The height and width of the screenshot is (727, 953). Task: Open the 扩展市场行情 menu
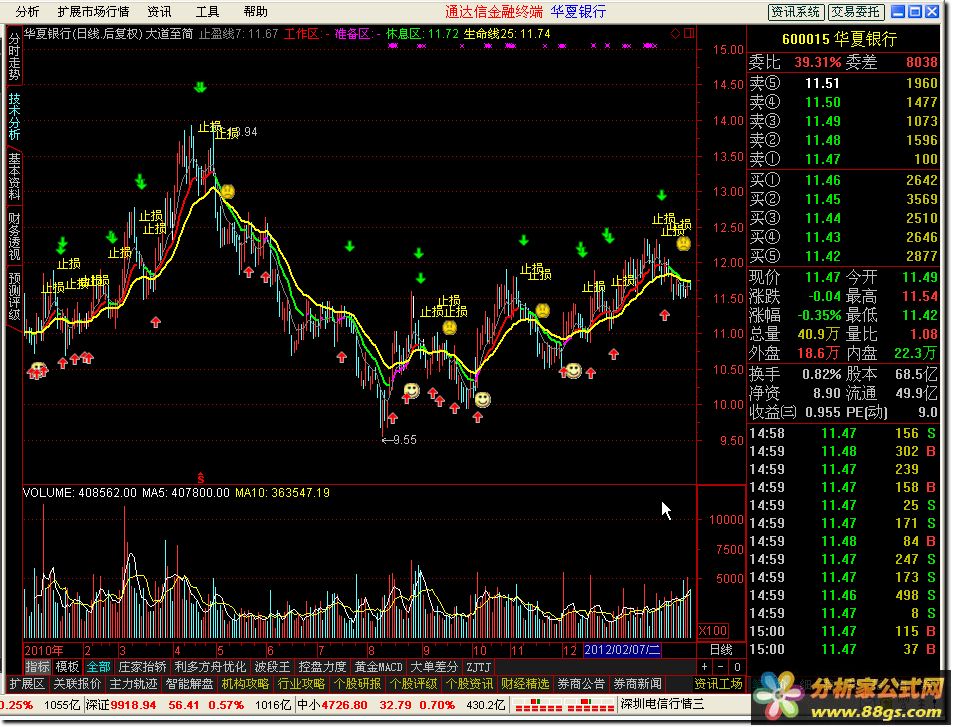pyautogui.click(x=93, y=12)
